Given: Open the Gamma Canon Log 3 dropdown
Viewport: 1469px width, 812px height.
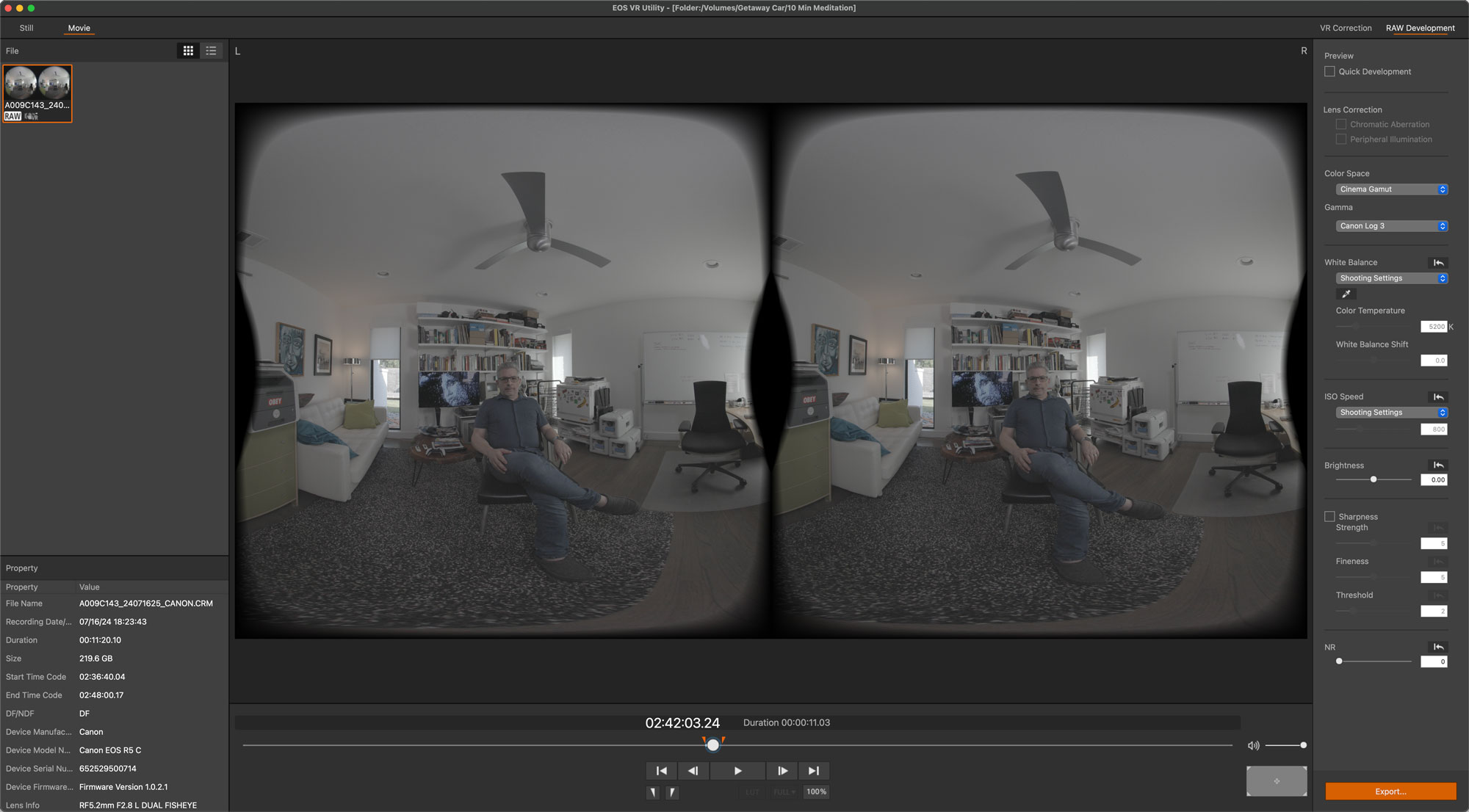Looking at the screenshot, I should 1391,226.
